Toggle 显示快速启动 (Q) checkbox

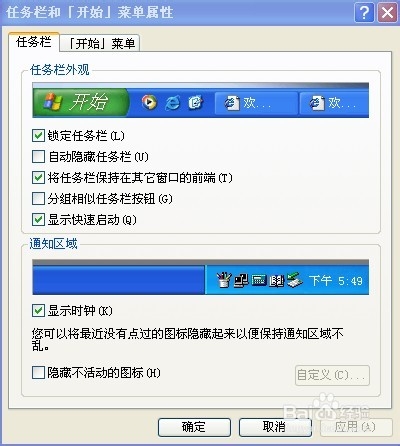(38, 220)
